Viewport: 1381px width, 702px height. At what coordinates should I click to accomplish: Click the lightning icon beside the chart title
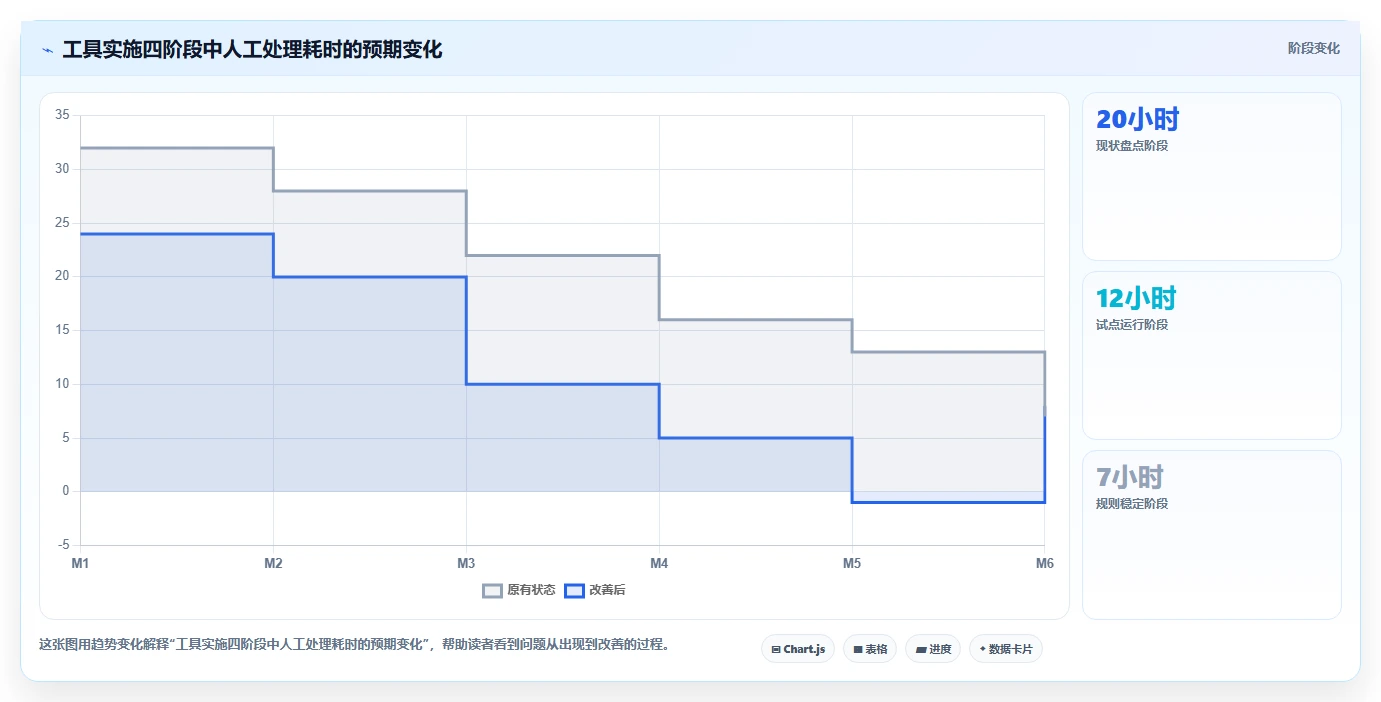coord(48,50)
